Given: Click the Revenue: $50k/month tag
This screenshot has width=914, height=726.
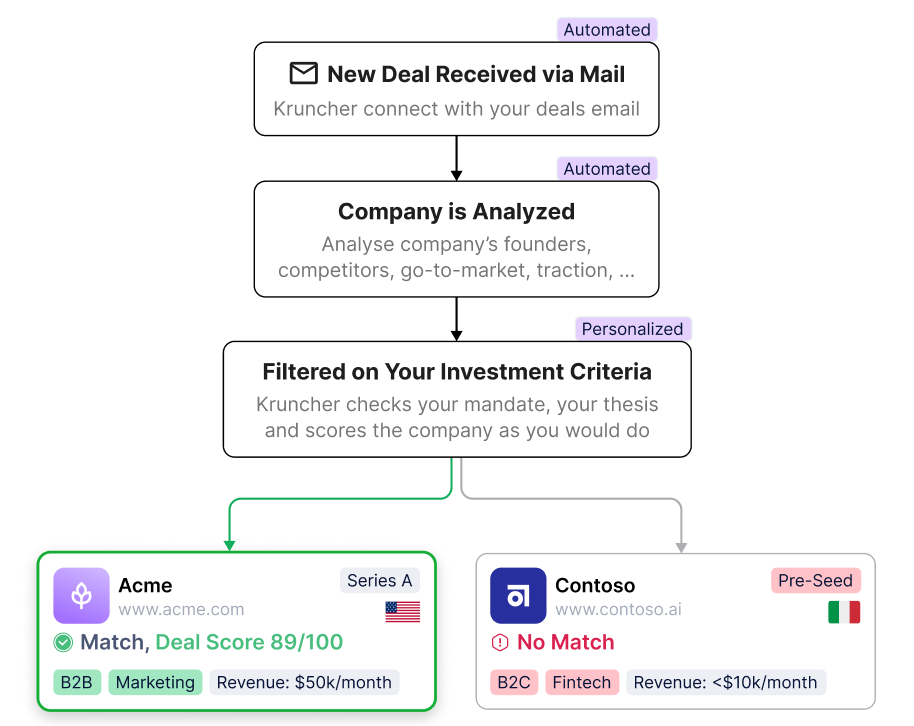Looking at the screenshot, I should 304,683.
